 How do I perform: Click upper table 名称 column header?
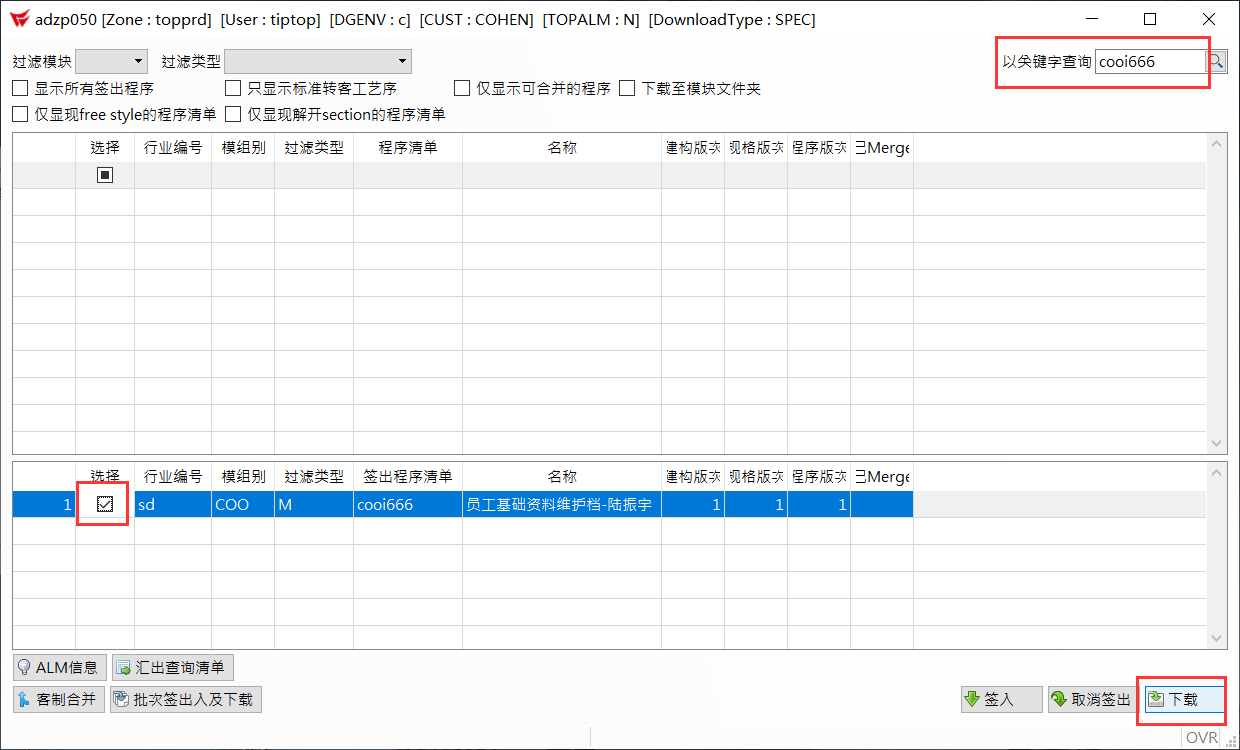coord(562,148)
